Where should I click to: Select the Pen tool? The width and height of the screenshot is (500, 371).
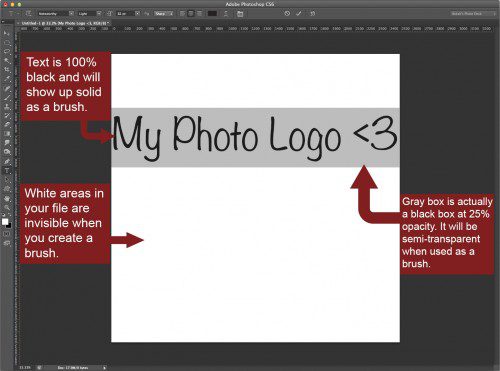pyautogui.click(x=6, y=161)
